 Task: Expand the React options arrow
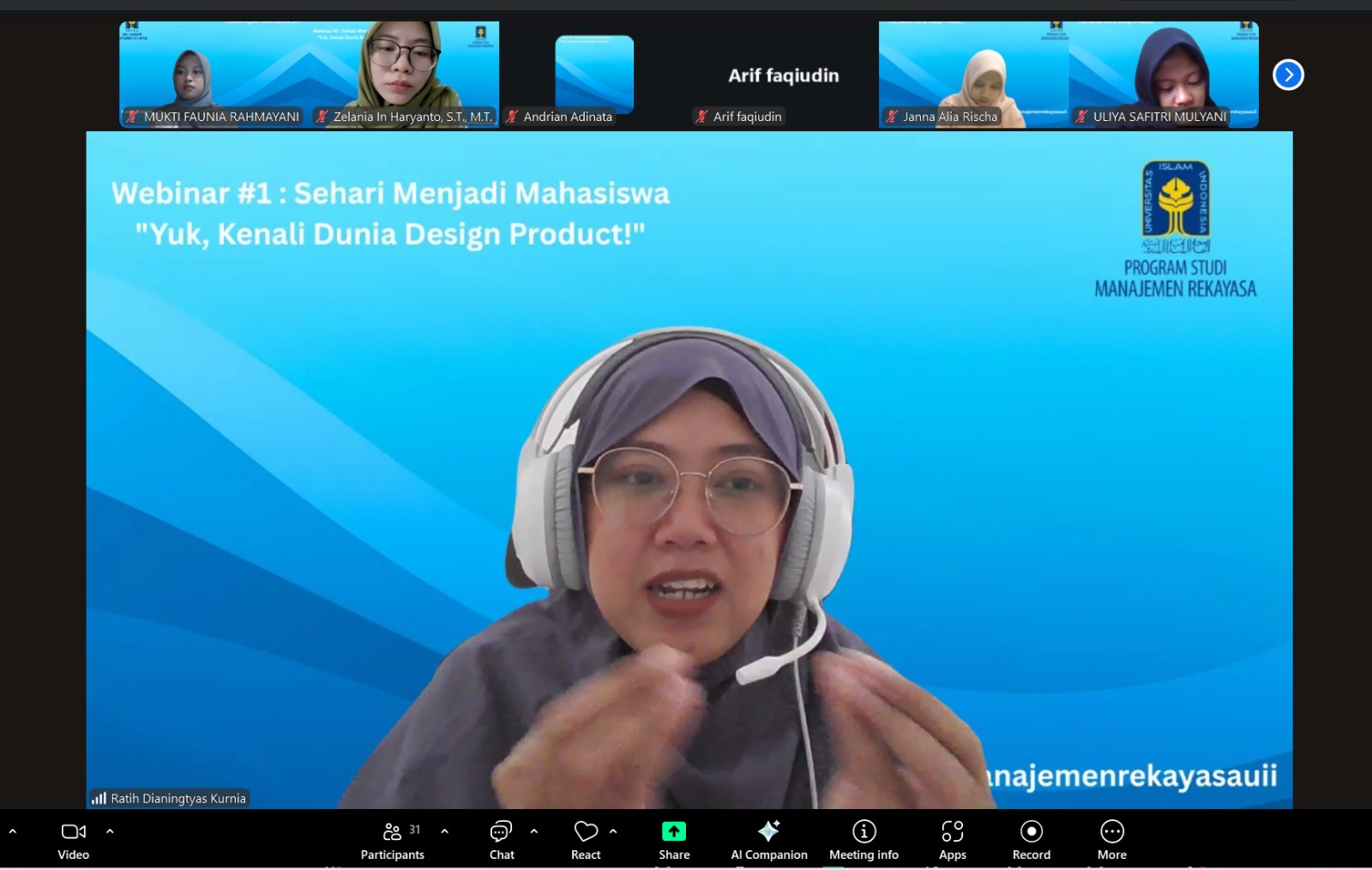(613, 831)
